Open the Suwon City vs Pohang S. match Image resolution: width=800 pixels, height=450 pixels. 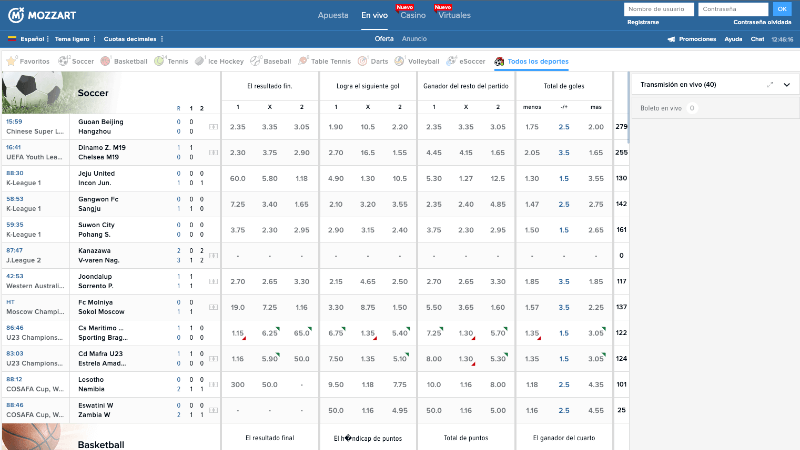96,230
